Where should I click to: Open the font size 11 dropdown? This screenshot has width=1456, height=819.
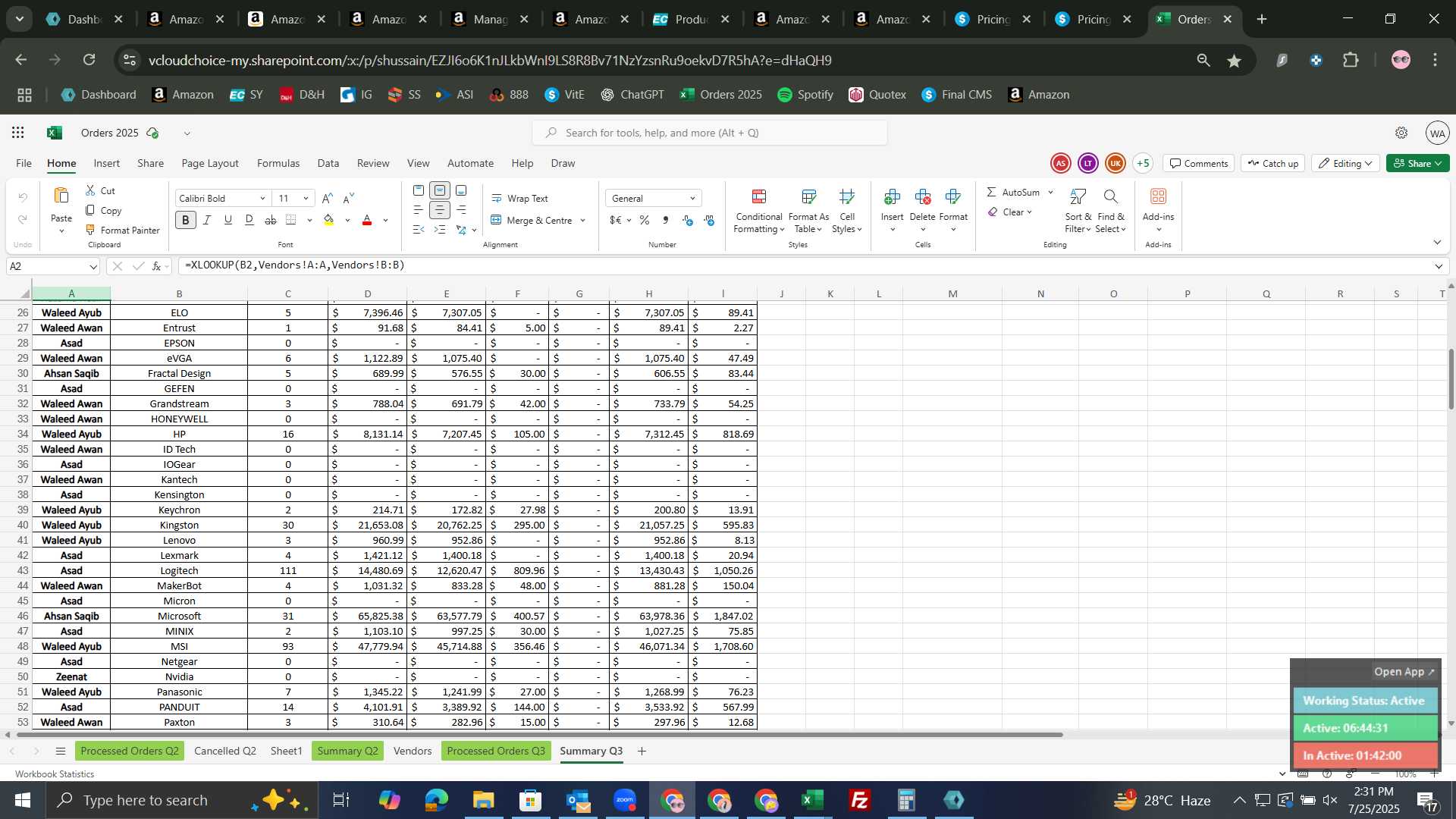coord(306,199)
